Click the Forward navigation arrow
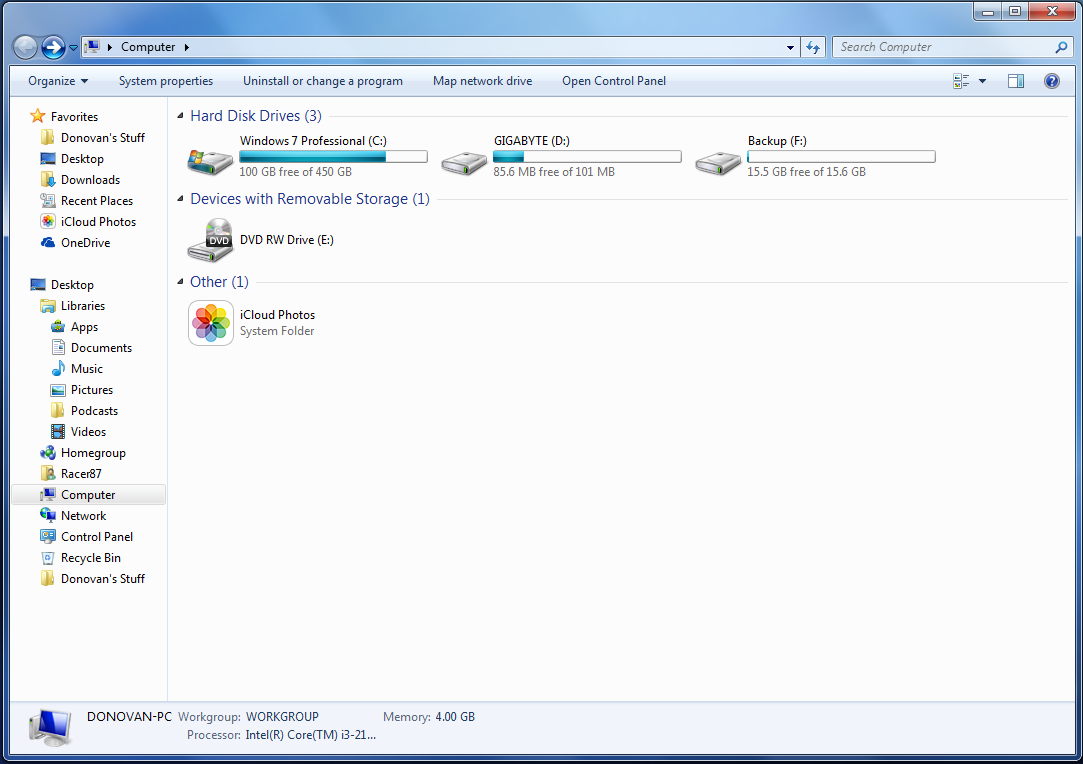The image size is (1083, 764). click(x=53, y=47)
